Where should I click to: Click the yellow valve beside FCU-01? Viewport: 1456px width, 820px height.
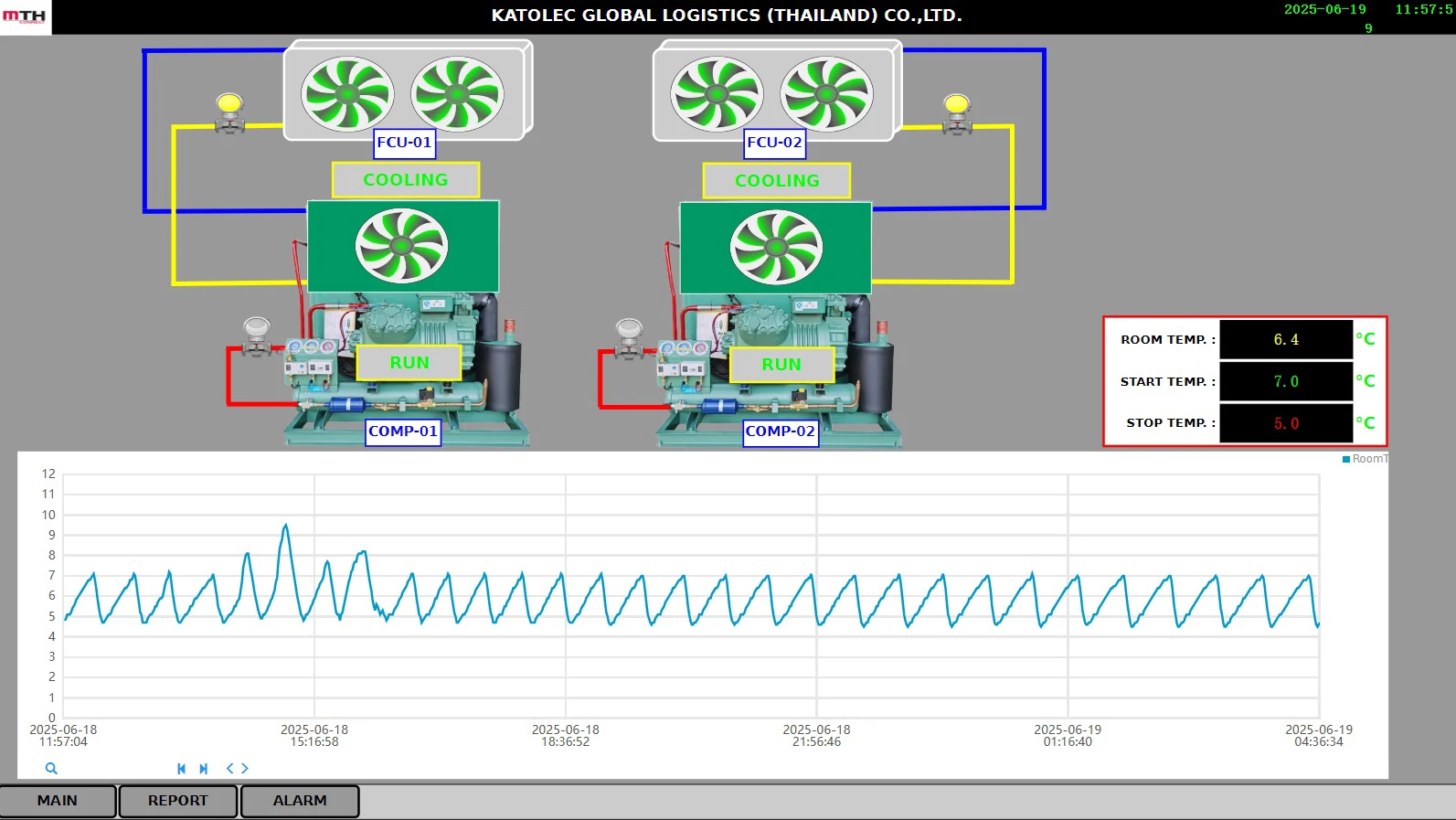click(x=229, y=113)
